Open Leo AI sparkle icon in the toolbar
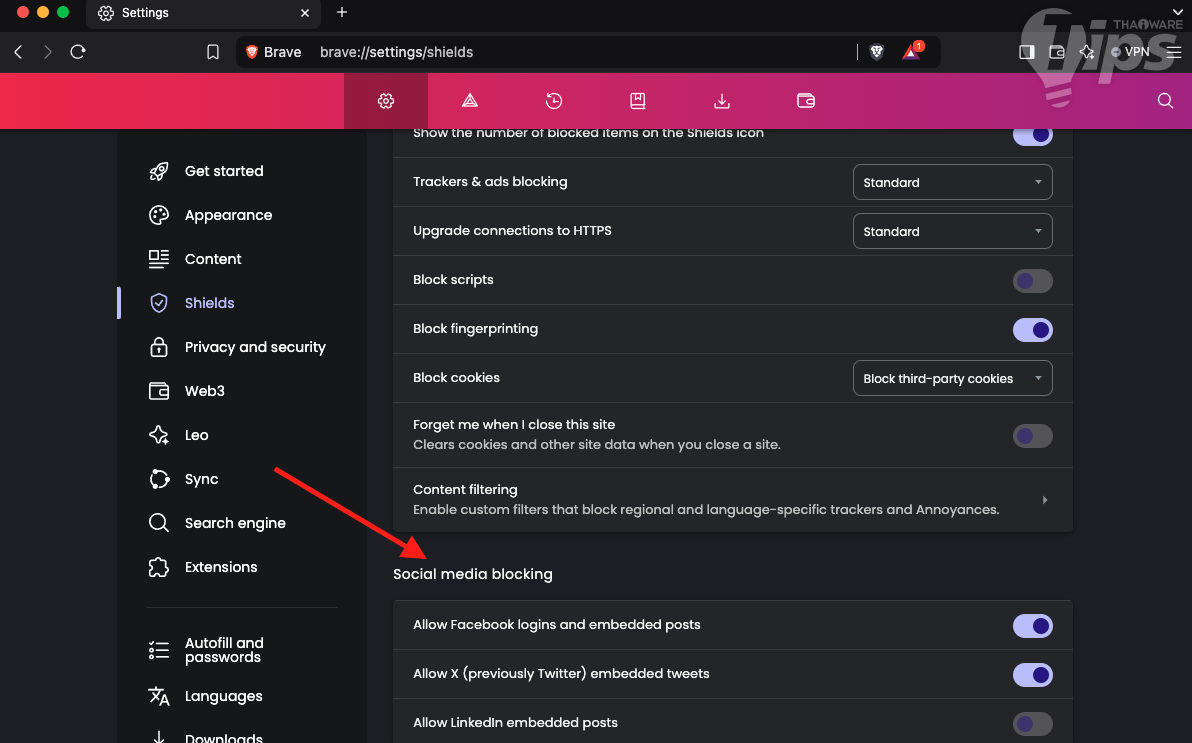The image size is (1192, 743). tap(1087, 52)
